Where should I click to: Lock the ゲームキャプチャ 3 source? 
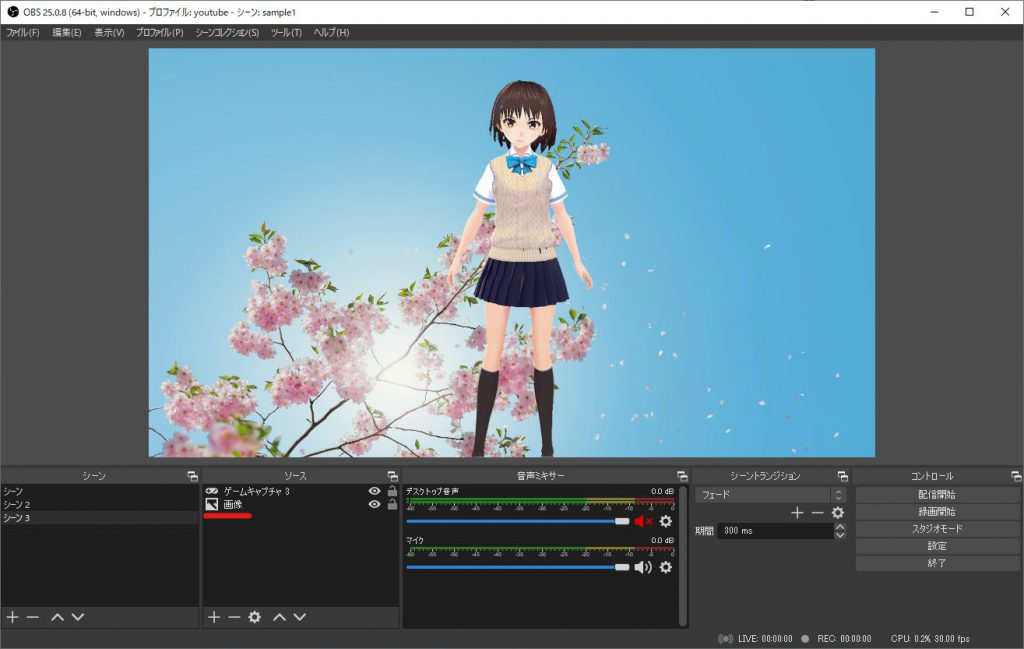coord(392,491)
